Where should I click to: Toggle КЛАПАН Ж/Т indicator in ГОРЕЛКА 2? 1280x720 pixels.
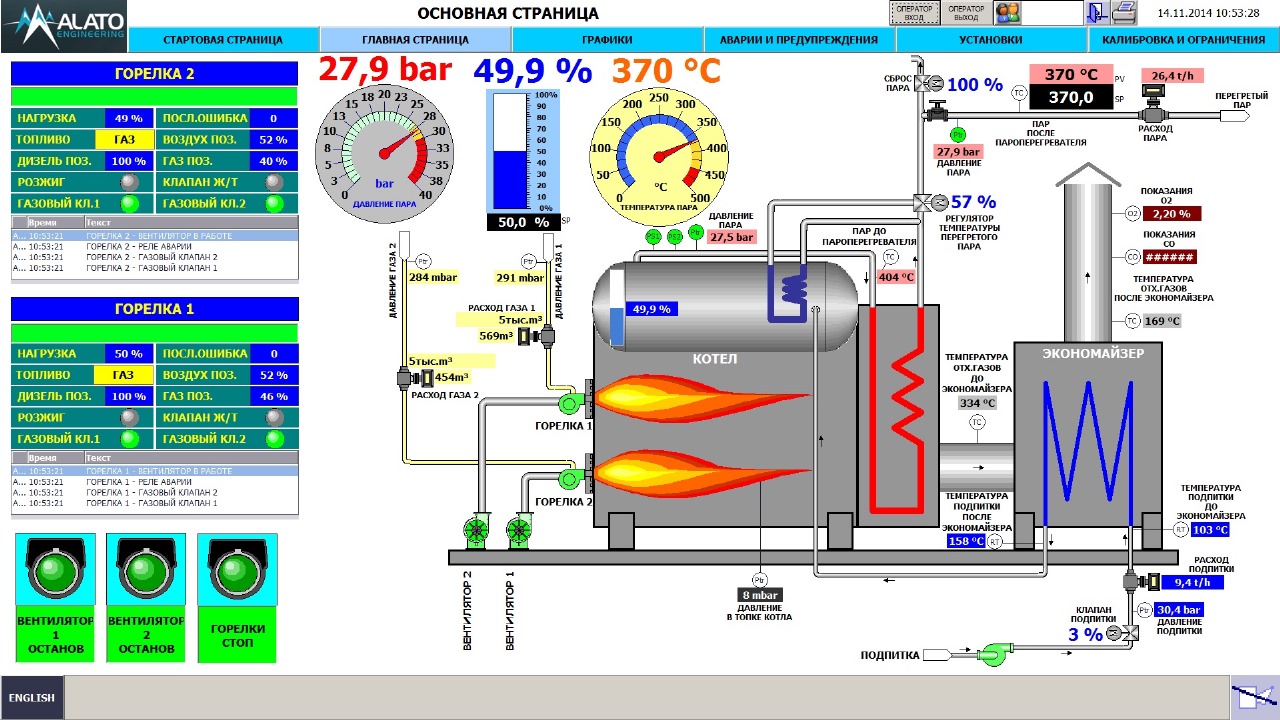tap(273, 183)
